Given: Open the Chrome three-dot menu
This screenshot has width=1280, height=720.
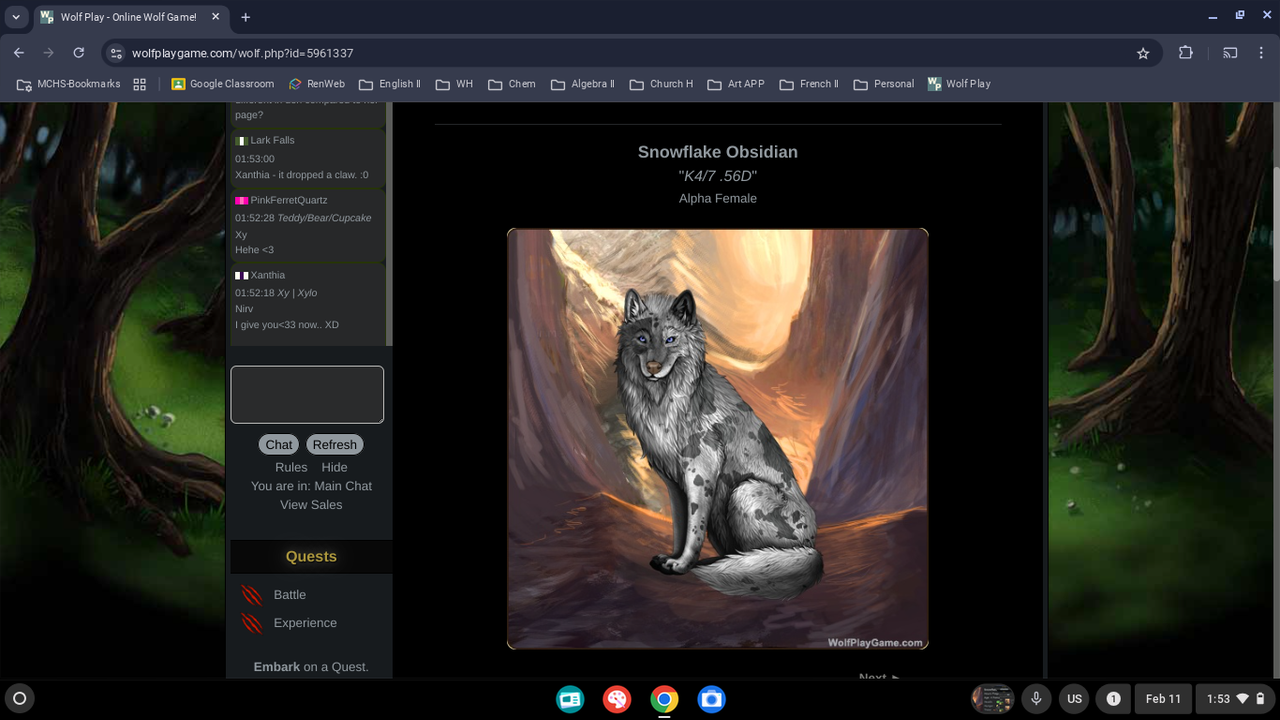Looking at the screenshot, I should pos(1261,53).
